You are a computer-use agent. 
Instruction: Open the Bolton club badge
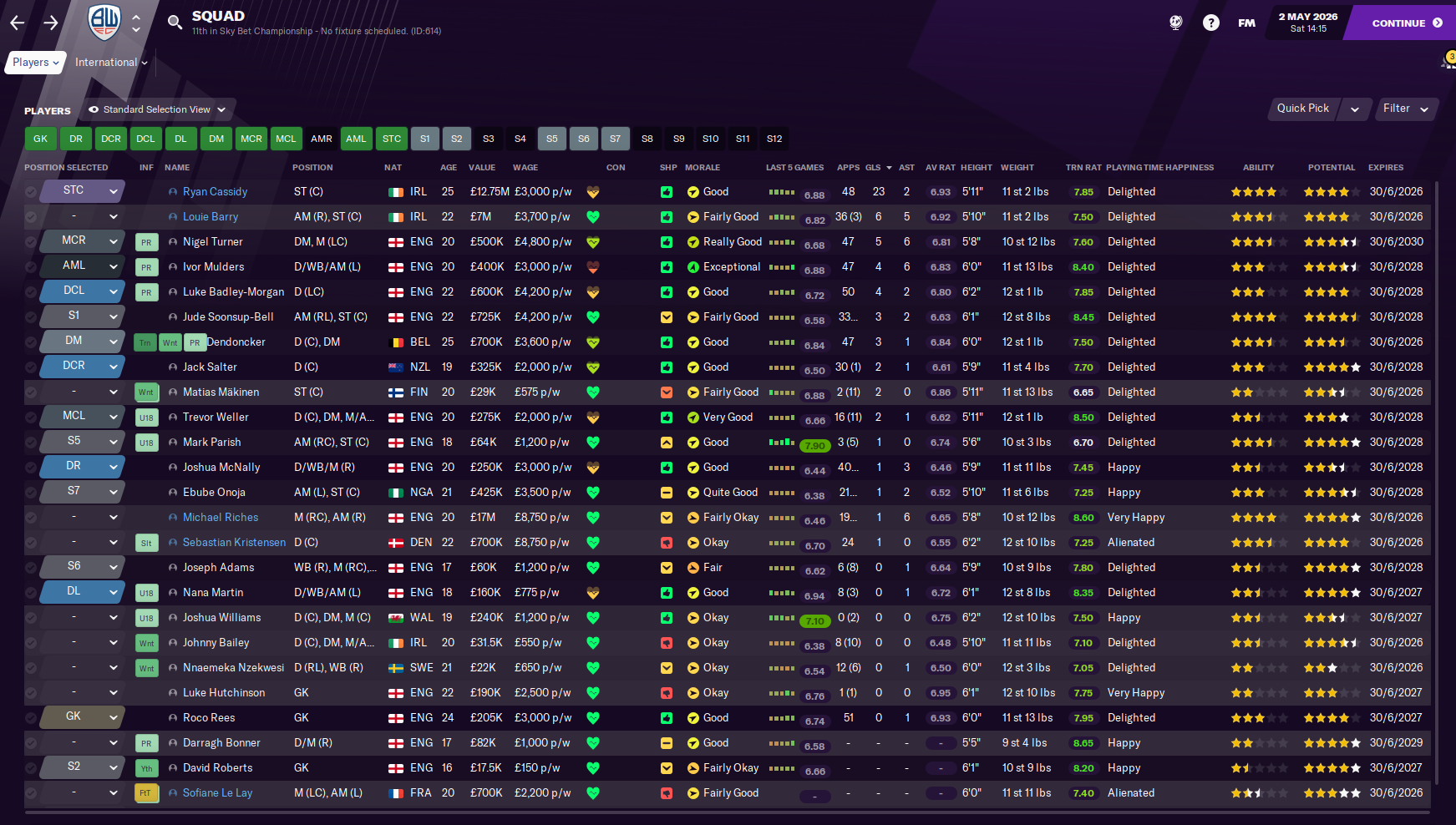(x=104, y=23)
